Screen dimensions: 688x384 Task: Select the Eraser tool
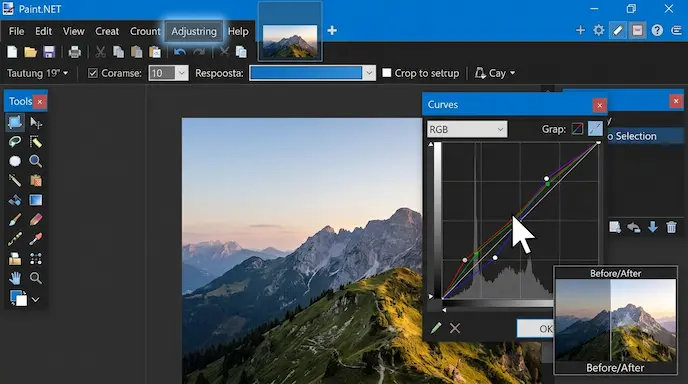click(x=36, y=219)
